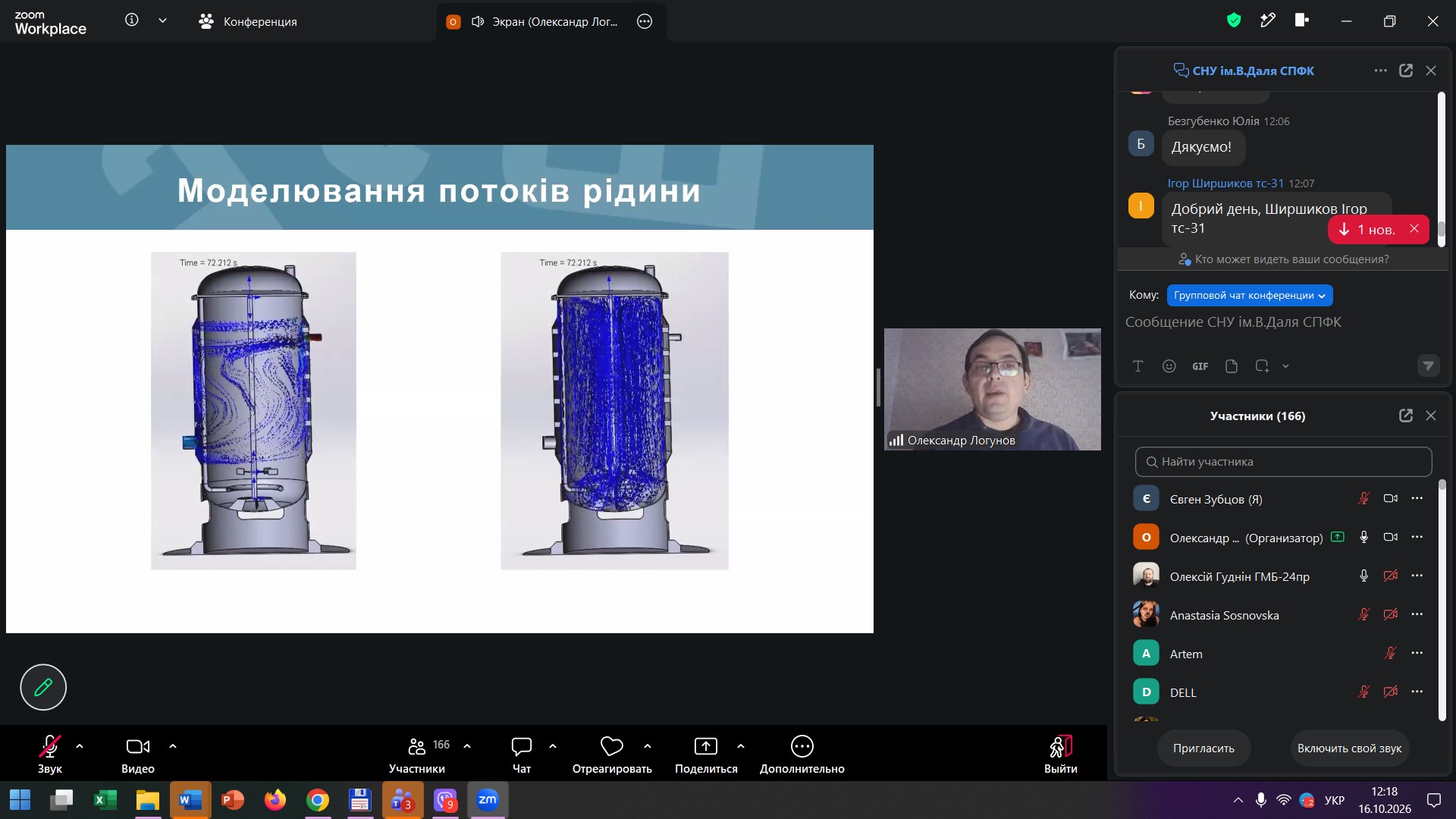The width and height of the screenshot is (1456, 819).
Task: Start video with Видео button
Action: 138,755
